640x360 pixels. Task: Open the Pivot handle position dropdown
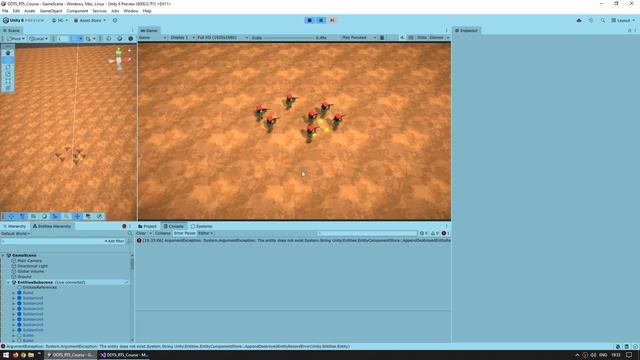pos(16,38)
